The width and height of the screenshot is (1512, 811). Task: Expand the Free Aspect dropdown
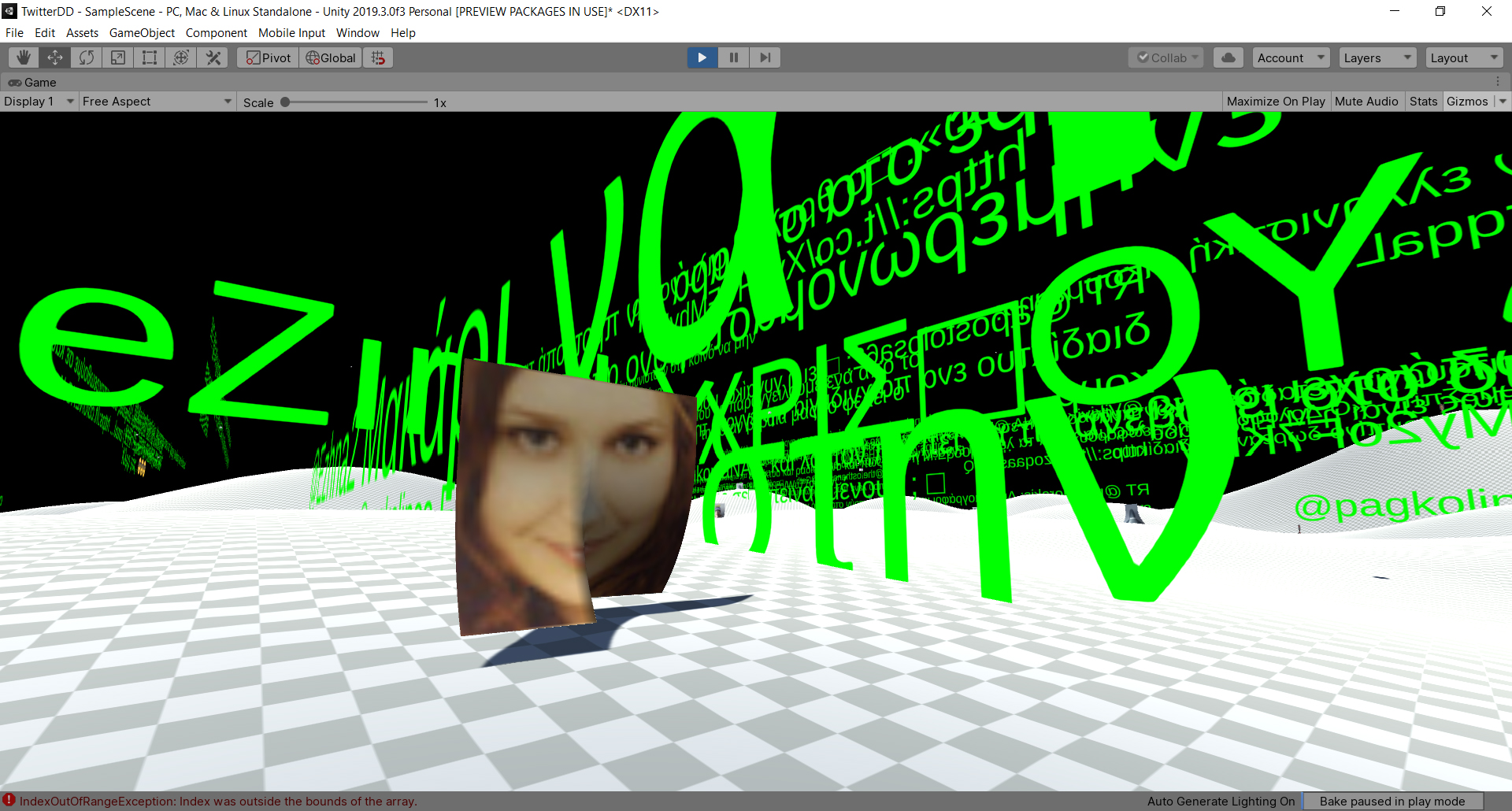[157, 102]
